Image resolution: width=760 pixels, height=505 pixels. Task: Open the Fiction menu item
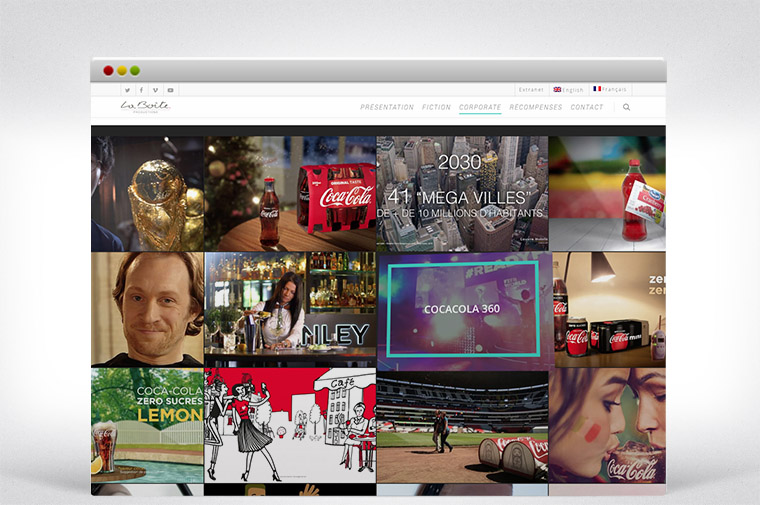tap(436, 107)
